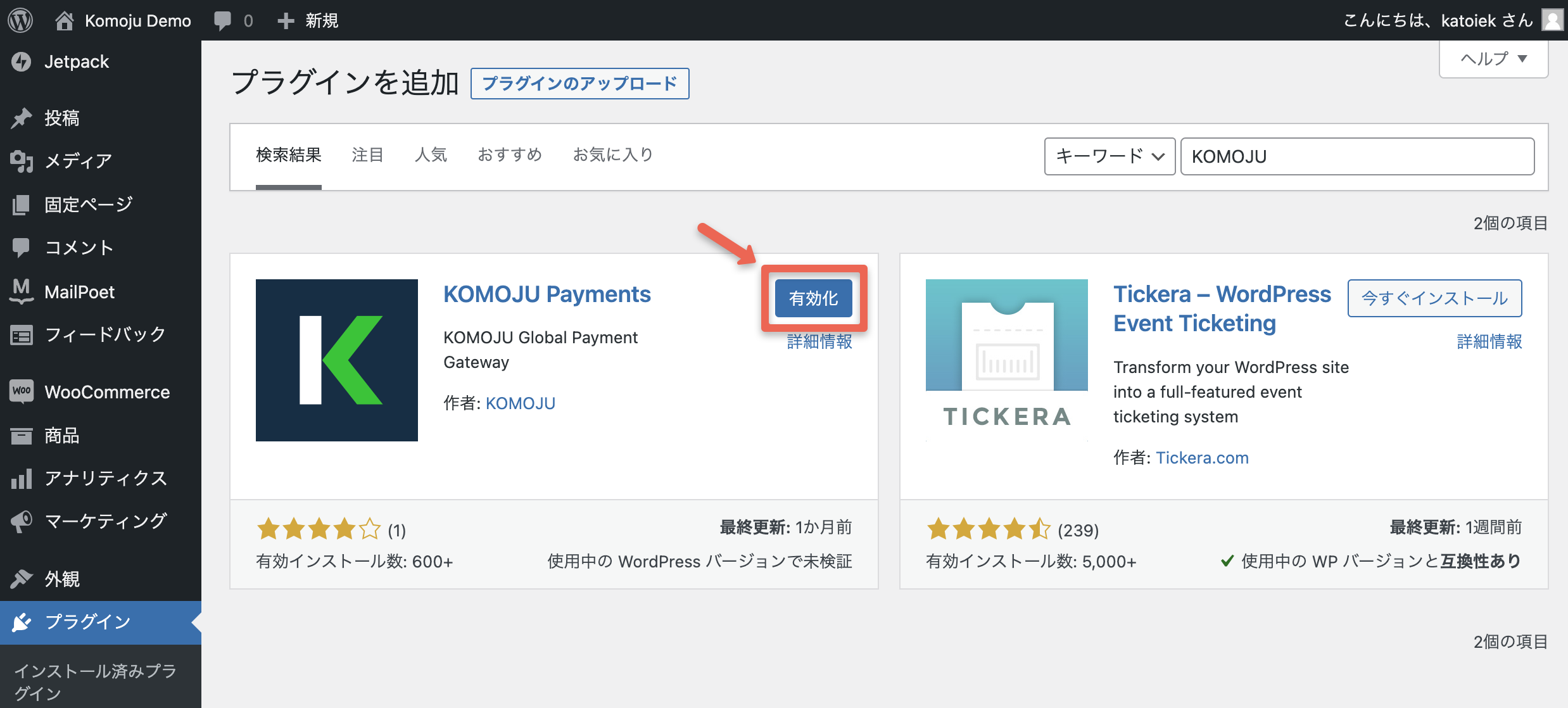Click the Marketing megaphone icon
Image resolution: width=1568 pixels, height=708 pixels.
(x=22, y=521)
